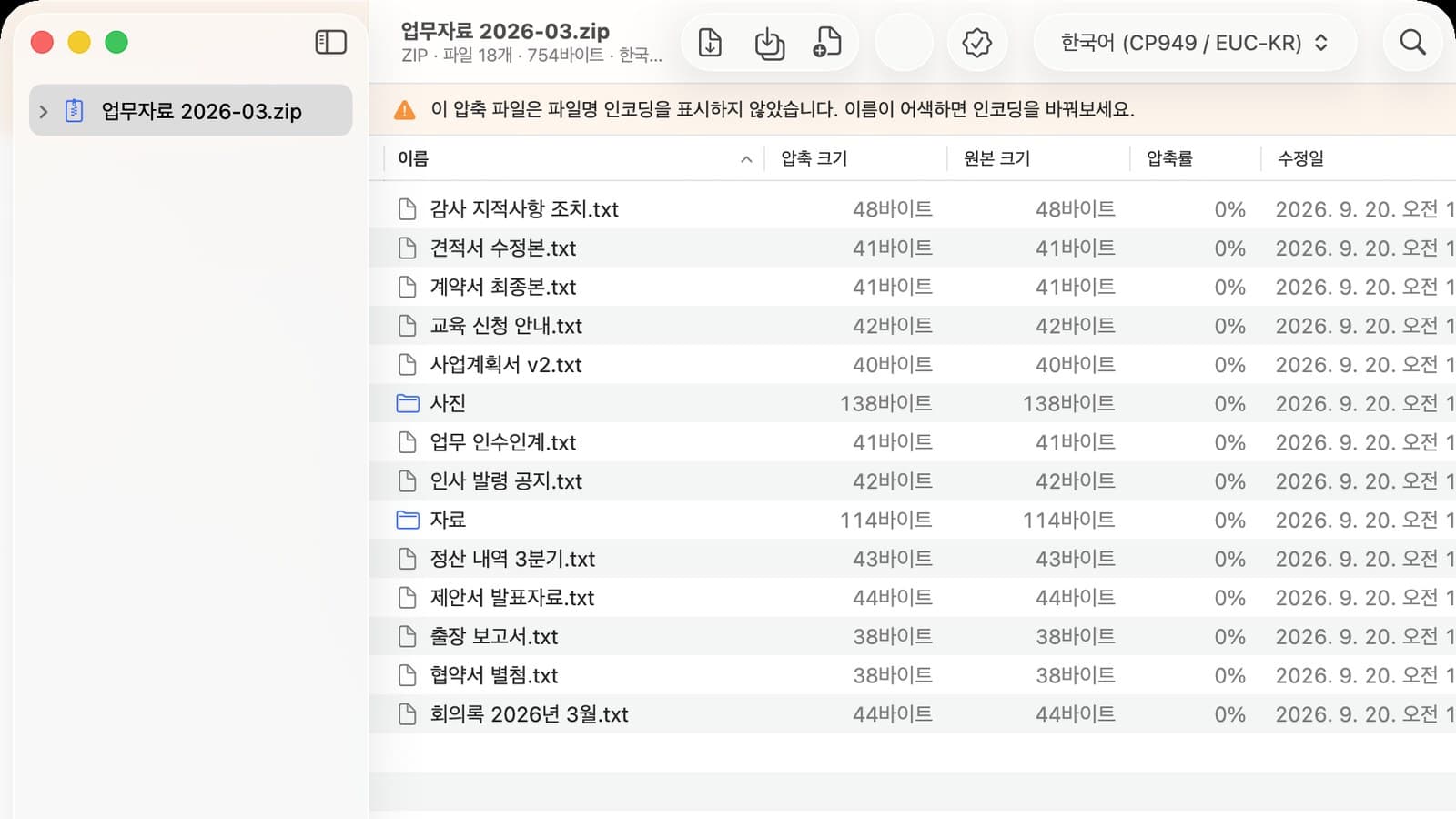Click file icon of 감사 지적사항 조치.txt
The width and height of the screenshot is (1456, 819).
pyautogui.click(x=408, y=209)
